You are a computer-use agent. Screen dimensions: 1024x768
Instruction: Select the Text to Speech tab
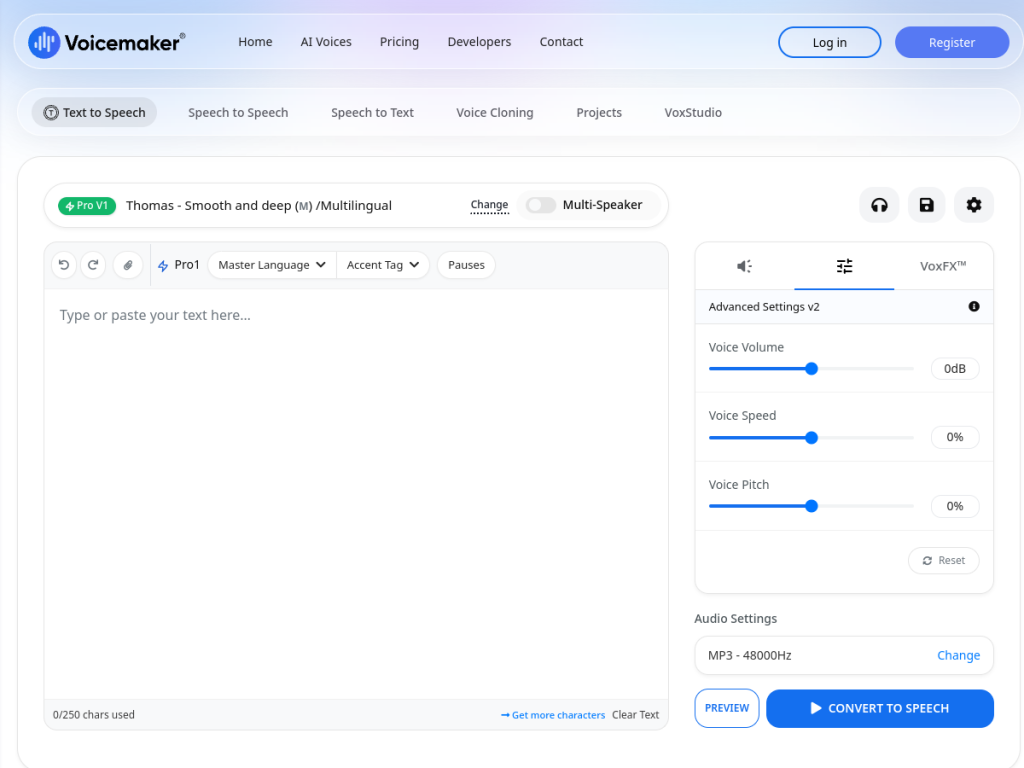pos(94,112)
